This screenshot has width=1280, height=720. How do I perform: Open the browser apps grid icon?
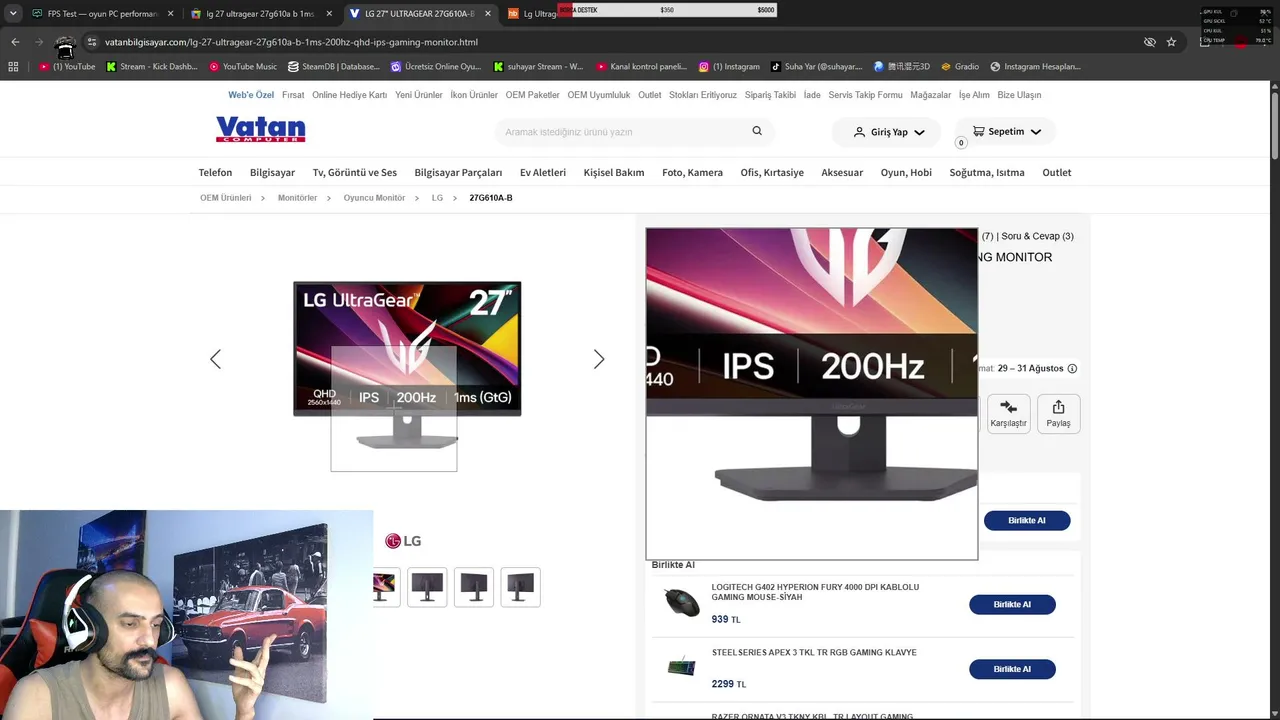[13, 67]
